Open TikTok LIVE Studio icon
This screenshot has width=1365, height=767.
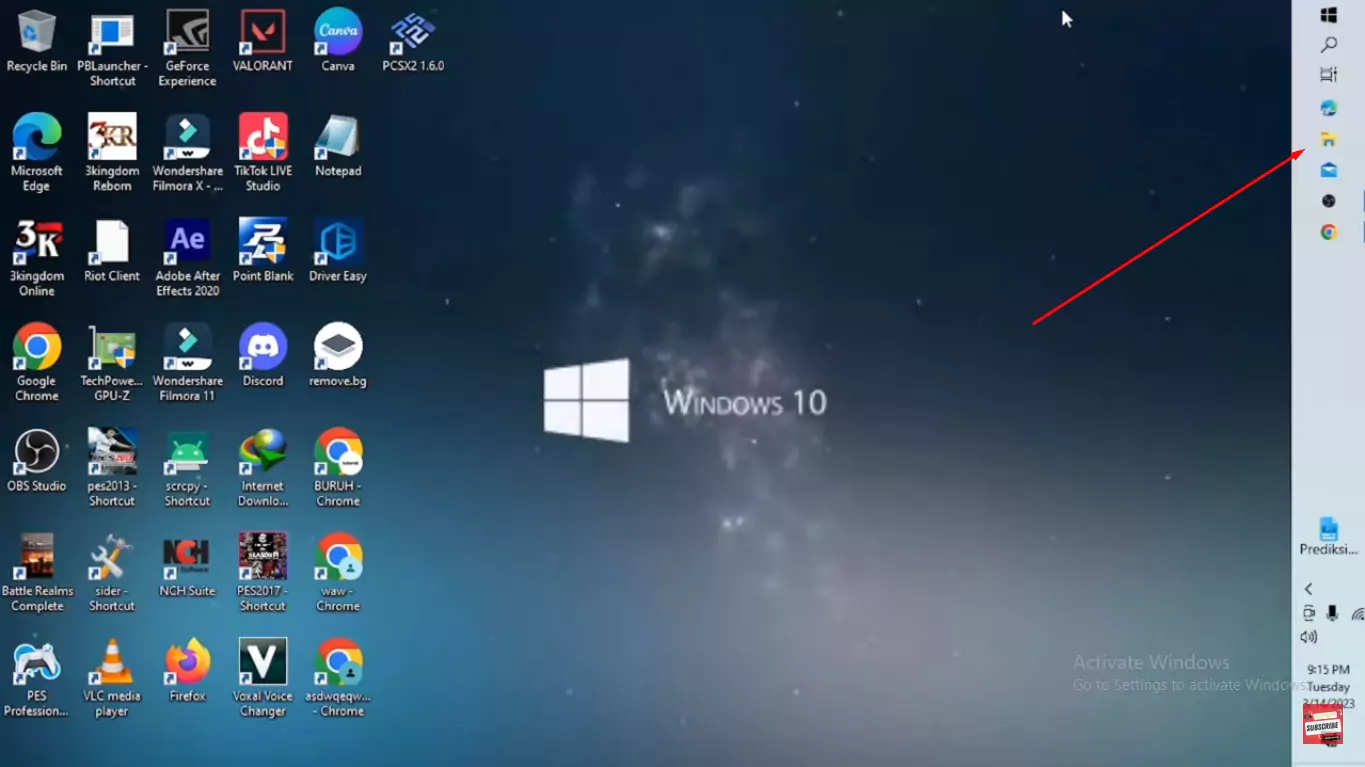coord(263,154)
